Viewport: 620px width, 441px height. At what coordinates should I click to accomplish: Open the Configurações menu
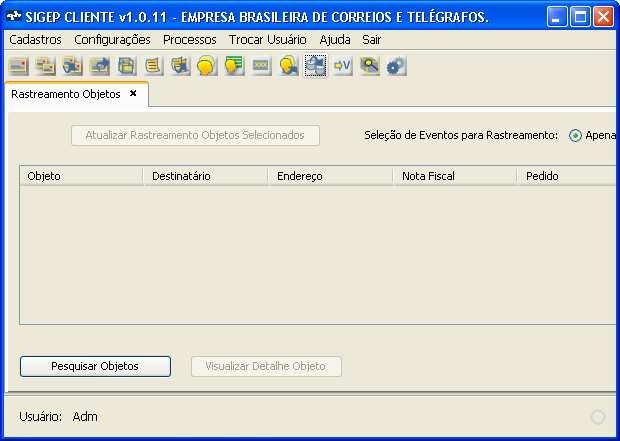pyautogui.click(x=112, y=40)
